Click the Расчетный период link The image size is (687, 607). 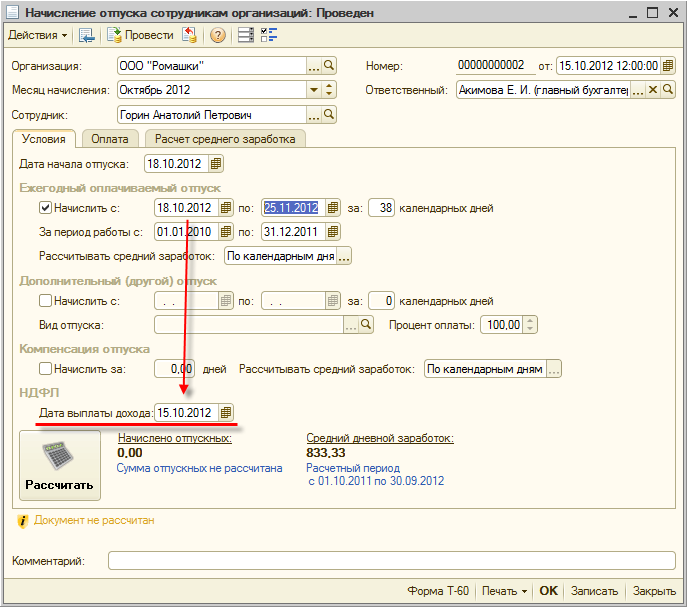point(352,468)
